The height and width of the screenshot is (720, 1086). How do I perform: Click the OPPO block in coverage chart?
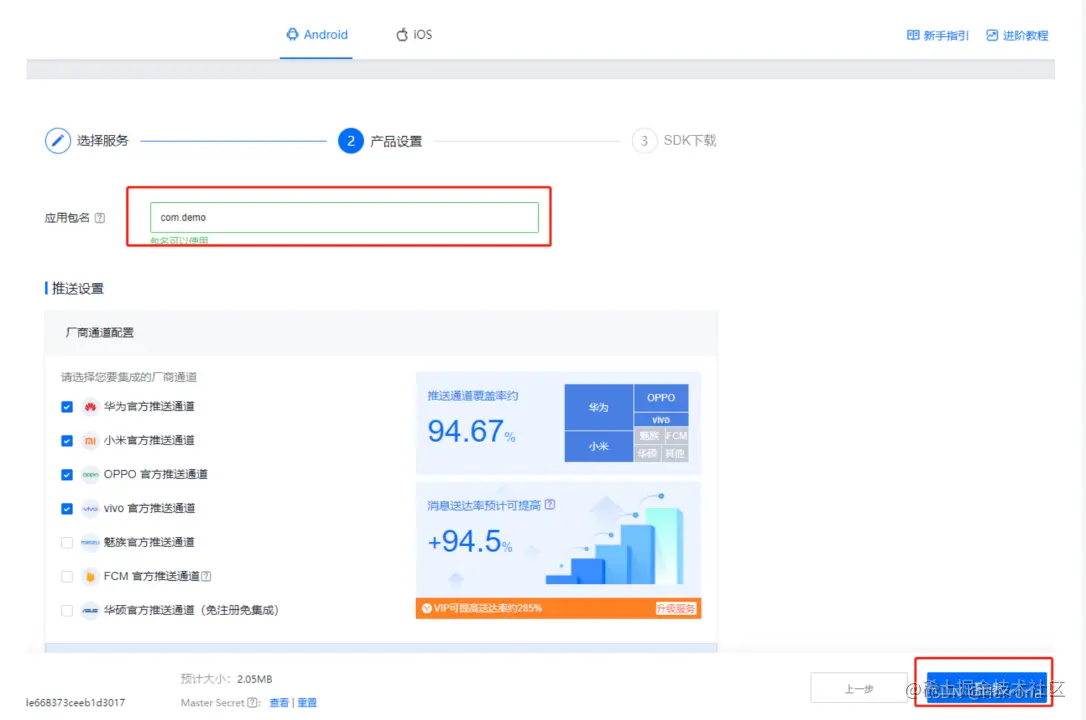point(661,398)
